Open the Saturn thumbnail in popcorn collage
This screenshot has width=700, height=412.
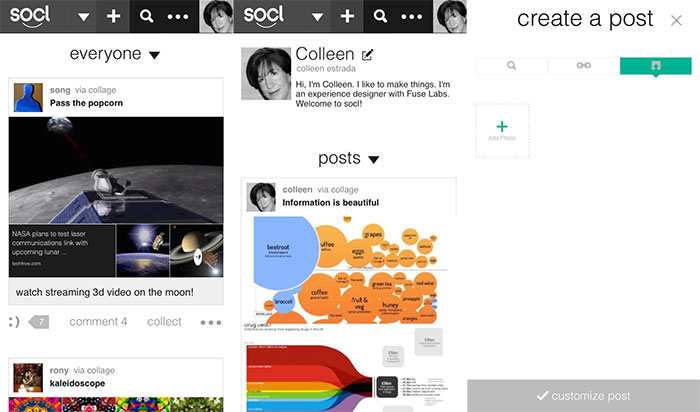(x=196, y=250)
